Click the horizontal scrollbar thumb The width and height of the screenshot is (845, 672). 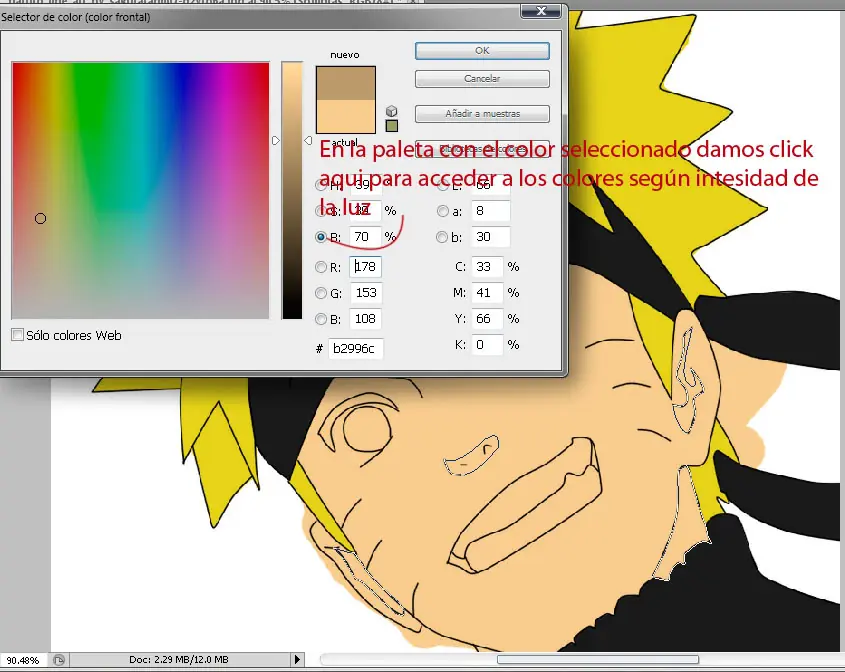pyautogui.click(x=598, y=660)
